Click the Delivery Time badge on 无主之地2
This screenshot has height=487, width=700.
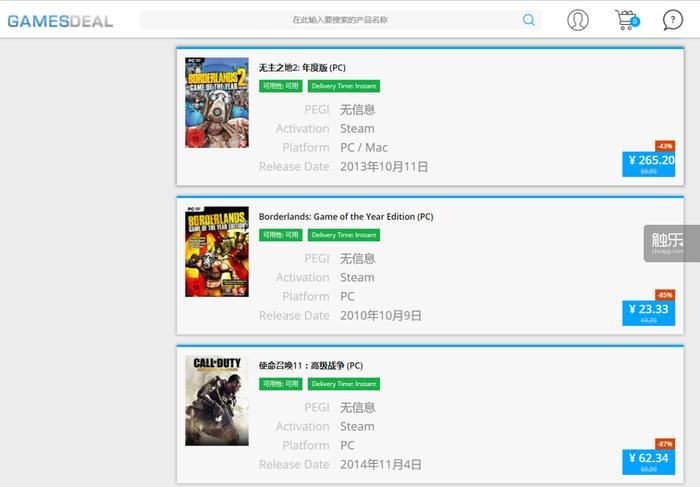click(x=344, y=86)
